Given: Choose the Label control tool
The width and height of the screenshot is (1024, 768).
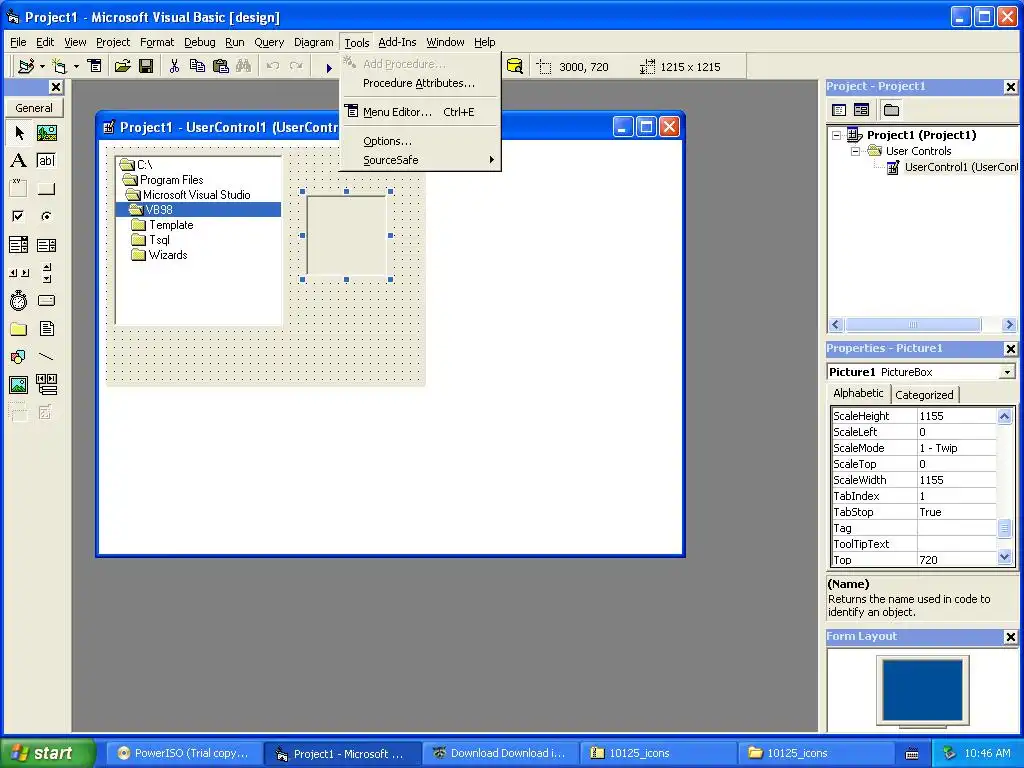Looking at the screenshot, I should pyautogui.click(x=19, y=161).
